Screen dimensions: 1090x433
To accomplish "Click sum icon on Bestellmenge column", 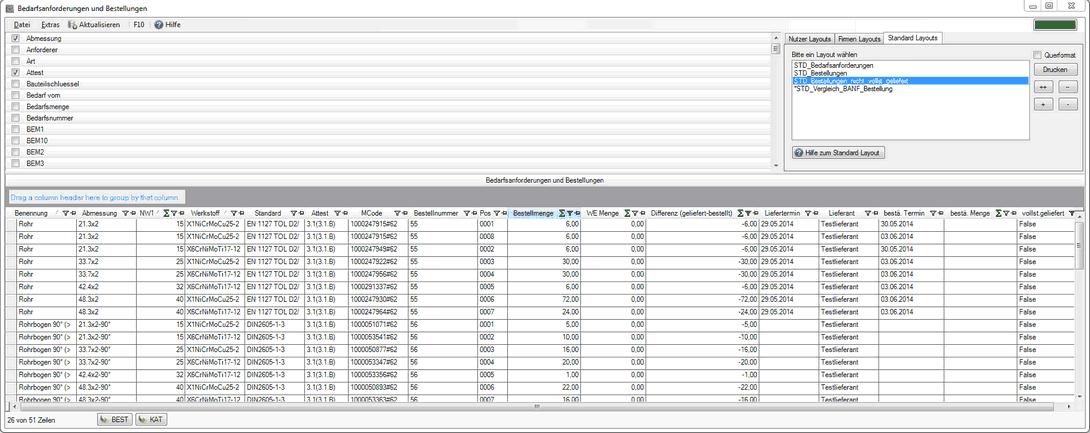I will pyautogui.click(x=562, y=213).
